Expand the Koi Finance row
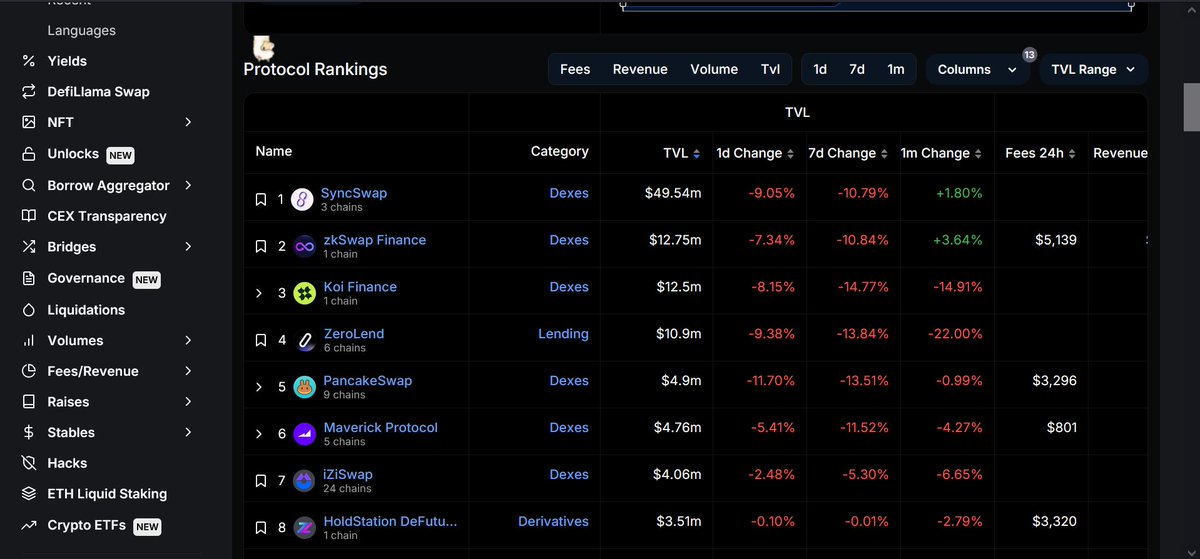Image resolution: width=1200 pixels, height=559 pixels. [259, 294]
